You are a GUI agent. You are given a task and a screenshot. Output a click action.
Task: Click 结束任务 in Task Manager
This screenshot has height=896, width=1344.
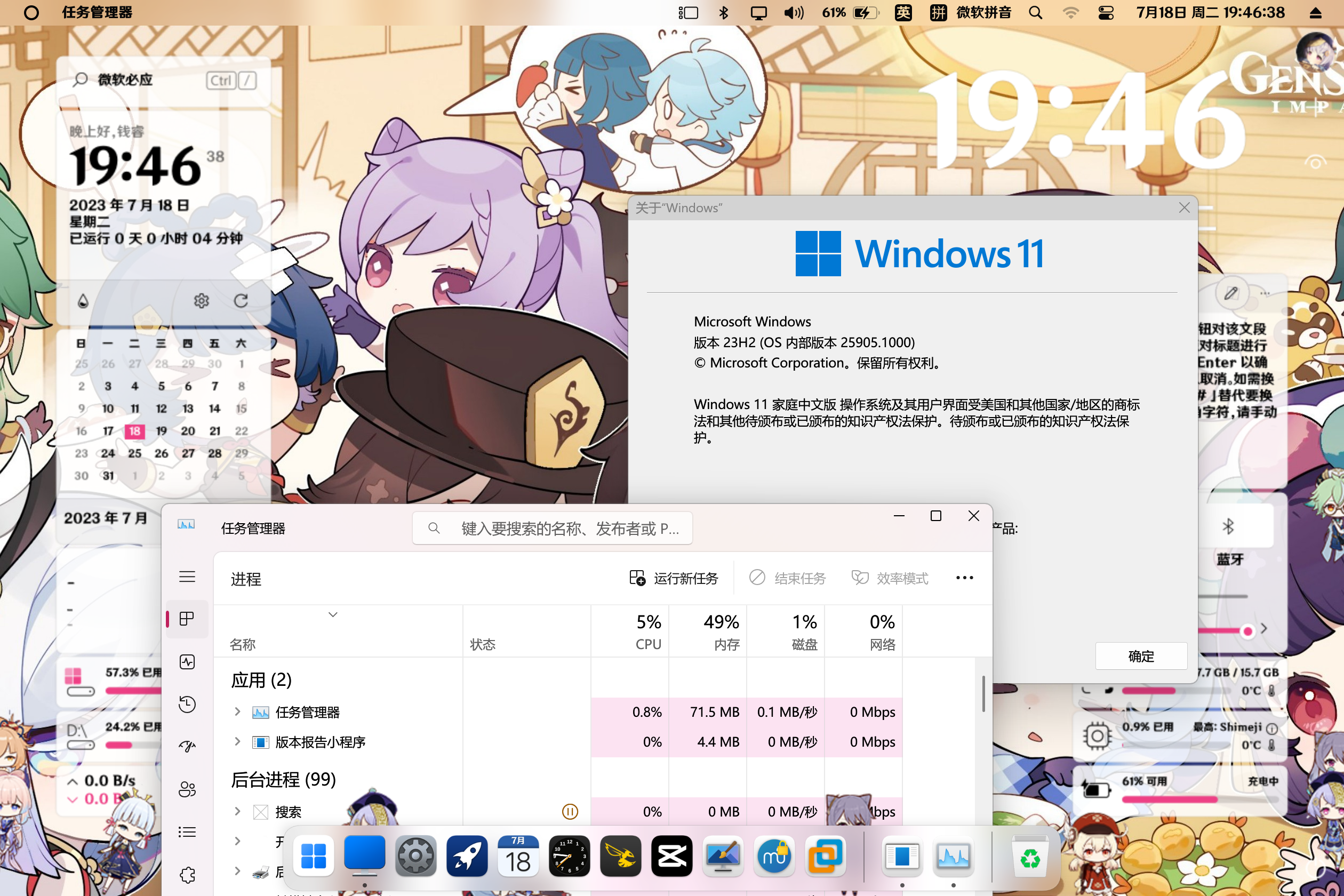pos(787,578)
